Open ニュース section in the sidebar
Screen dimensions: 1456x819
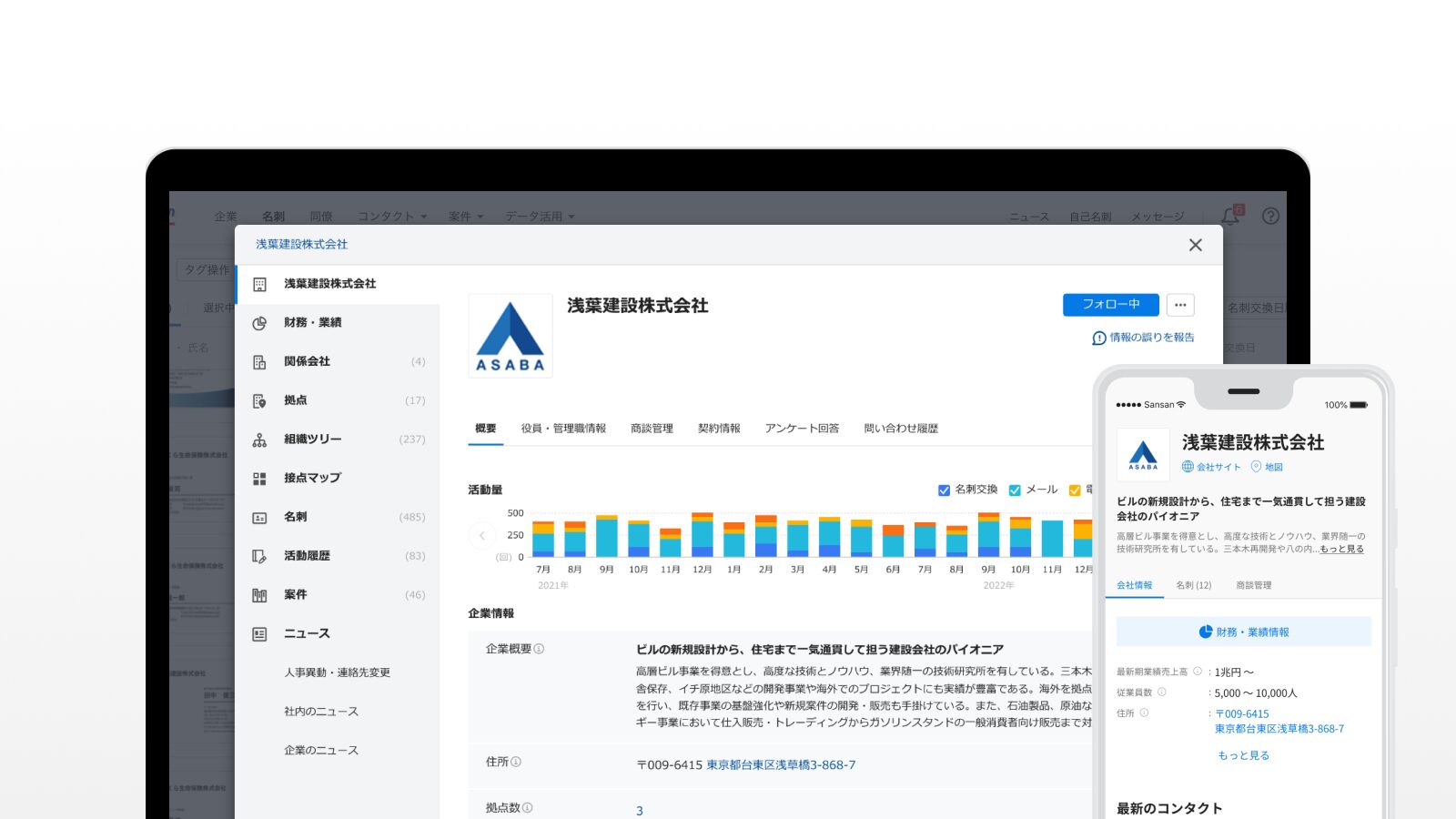tap(338, 633)
